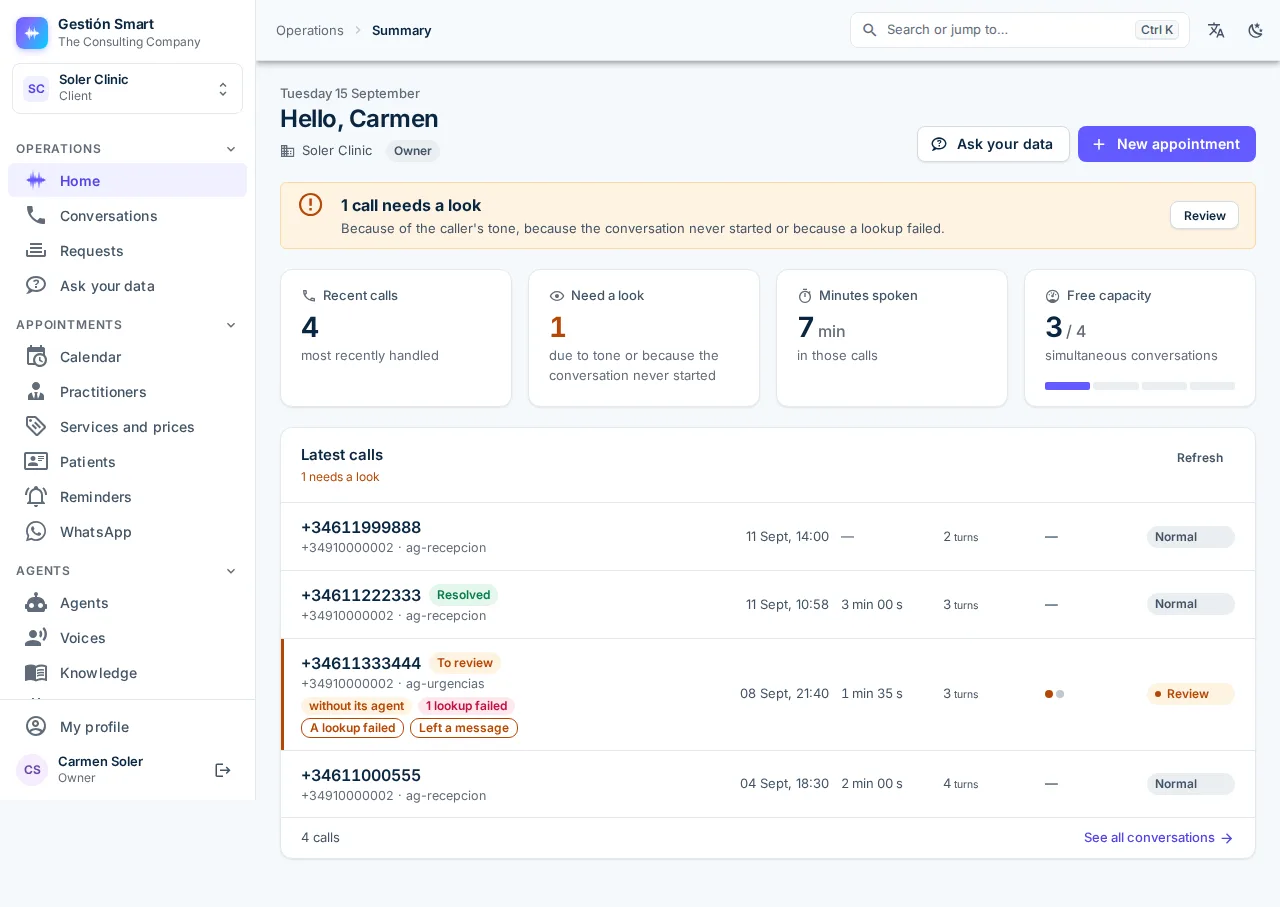Click the 'A lookup failed' tag
Viewport: 1280px width, 907px height.
(x=352, y=728)
